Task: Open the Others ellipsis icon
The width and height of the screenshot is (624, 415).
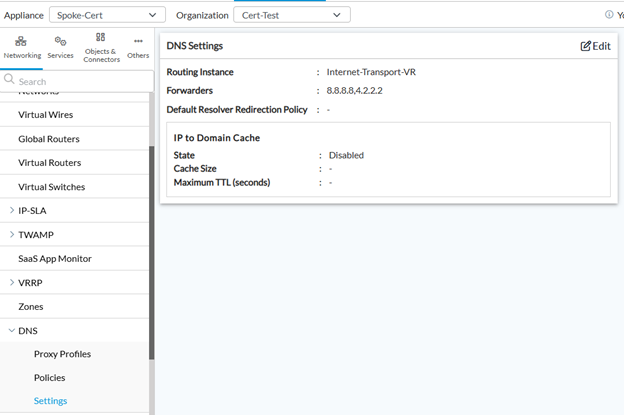Action: [138, 41]
